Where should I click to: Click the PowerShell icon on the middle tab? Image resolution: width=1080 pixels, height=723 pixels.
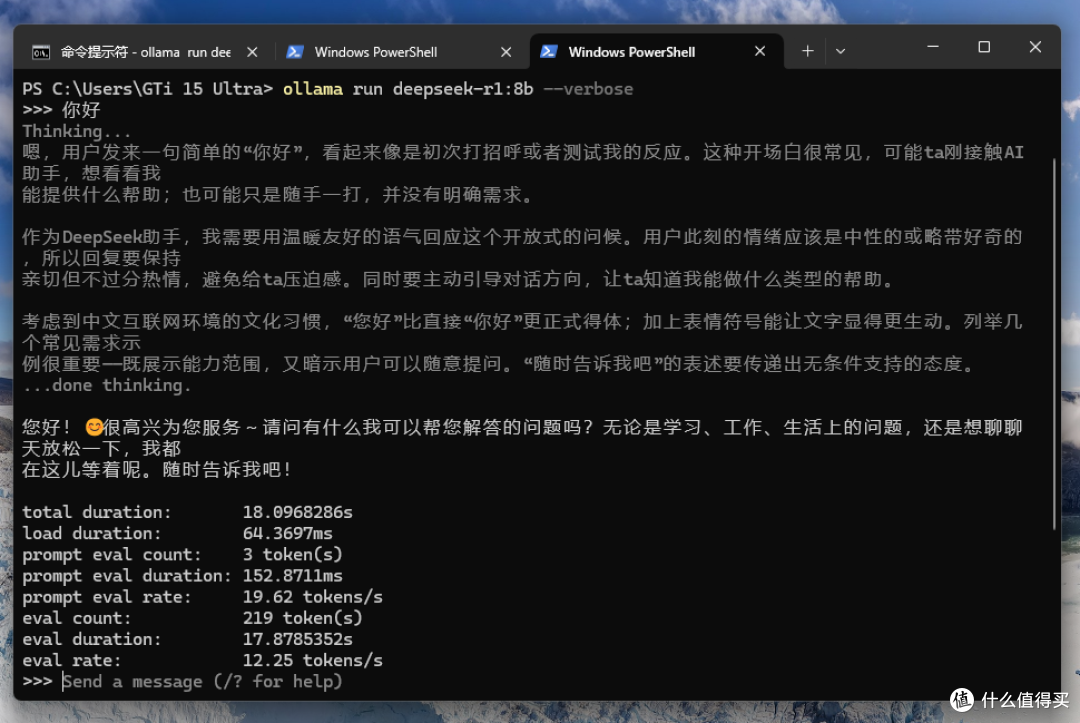click(x=295, y=52)
